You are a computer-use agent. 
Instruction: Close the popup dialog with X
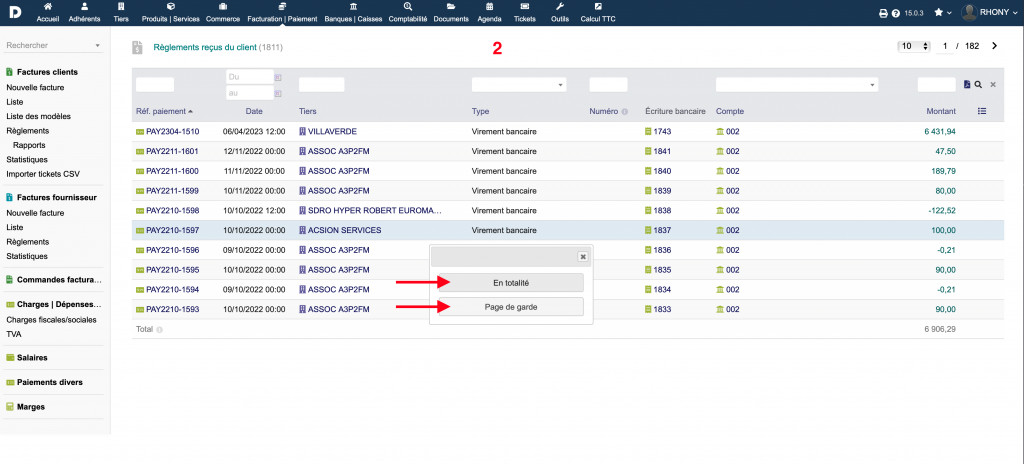tap(582, 256)
